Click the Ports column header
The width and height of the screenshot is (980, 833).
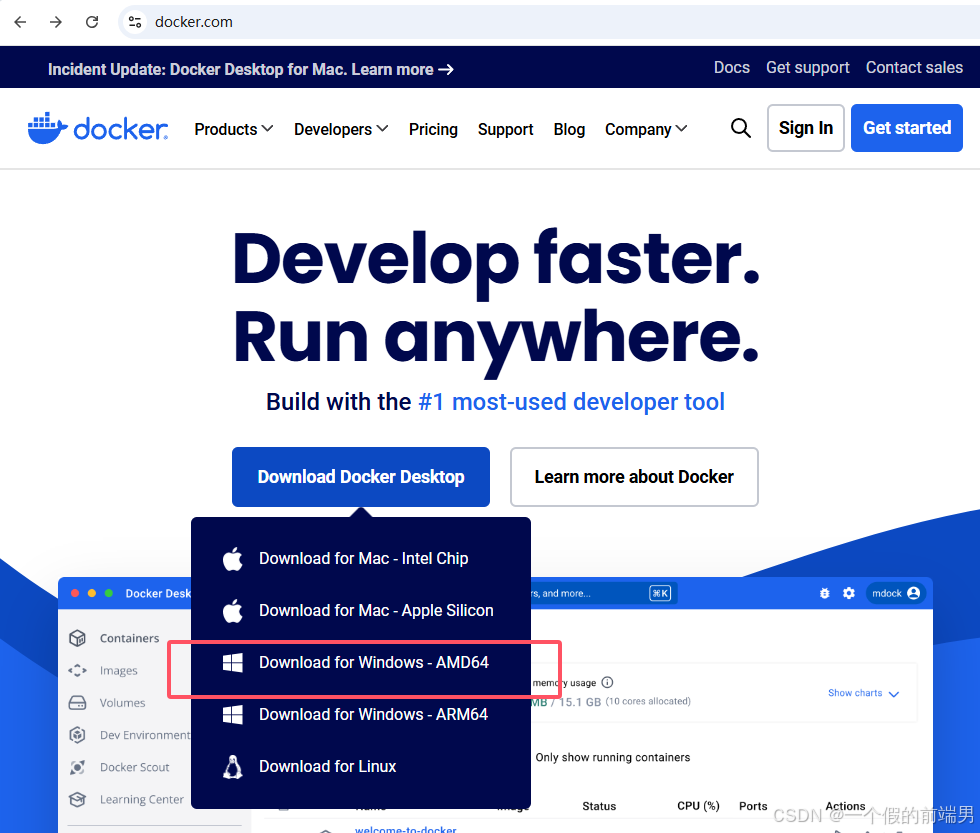pyautogui.click(x=753, y=806)
